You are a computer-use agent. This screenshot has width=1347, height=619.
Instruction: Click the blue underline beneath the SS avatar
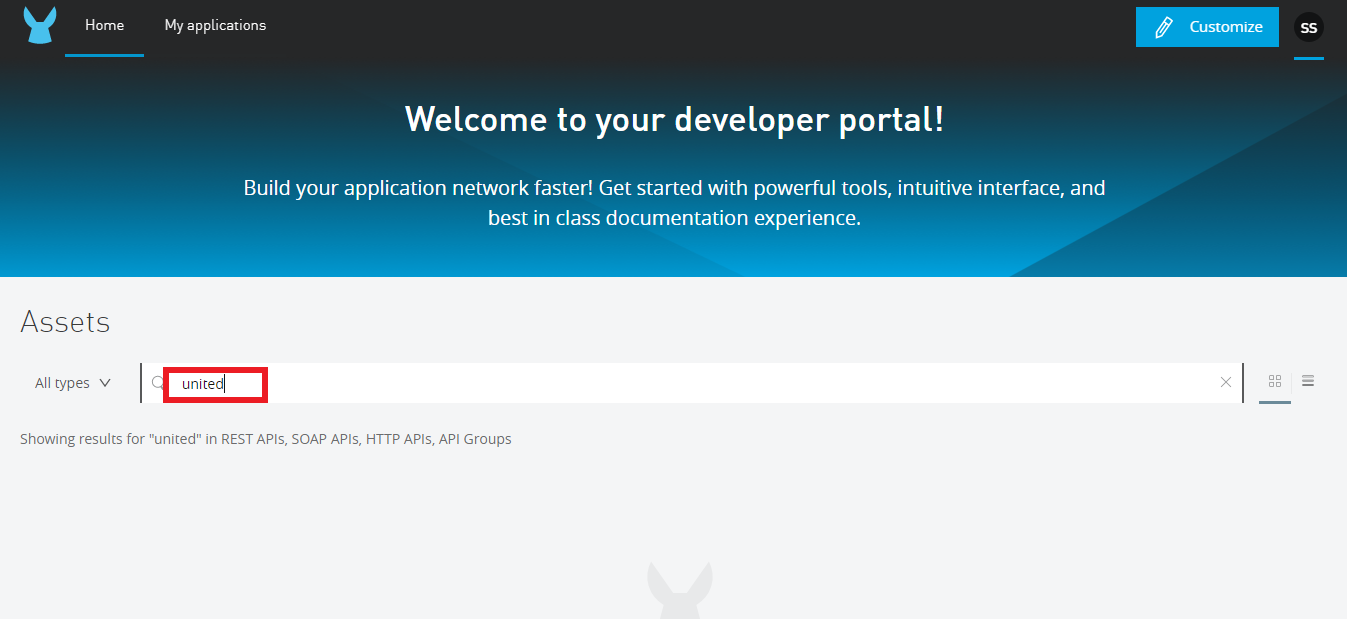click(x=1308, y=58)
